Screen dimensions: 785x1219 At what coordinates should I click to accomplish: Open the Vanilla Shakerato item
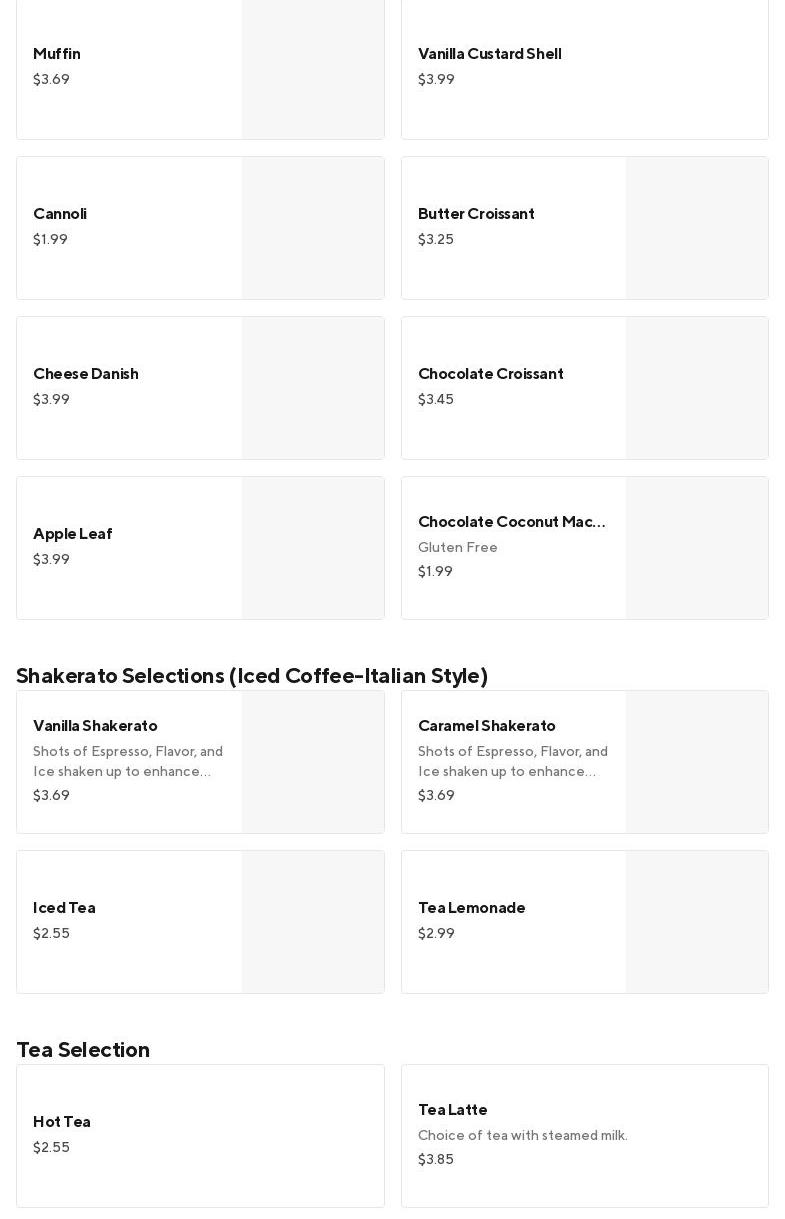[95, 726]
